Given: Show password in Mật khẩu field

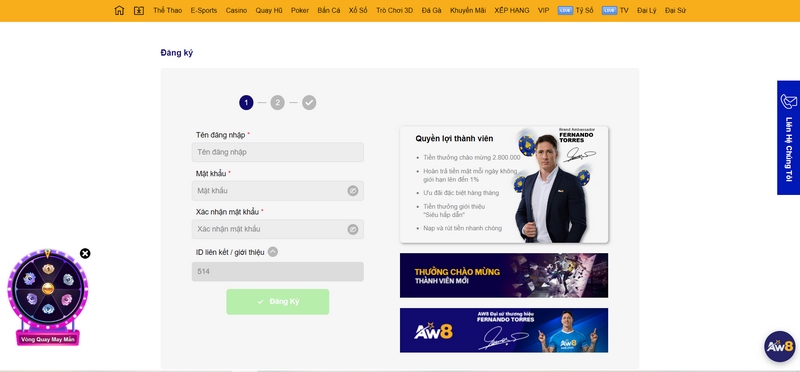Looking at the screenshot, I should [x=353, y=191].
